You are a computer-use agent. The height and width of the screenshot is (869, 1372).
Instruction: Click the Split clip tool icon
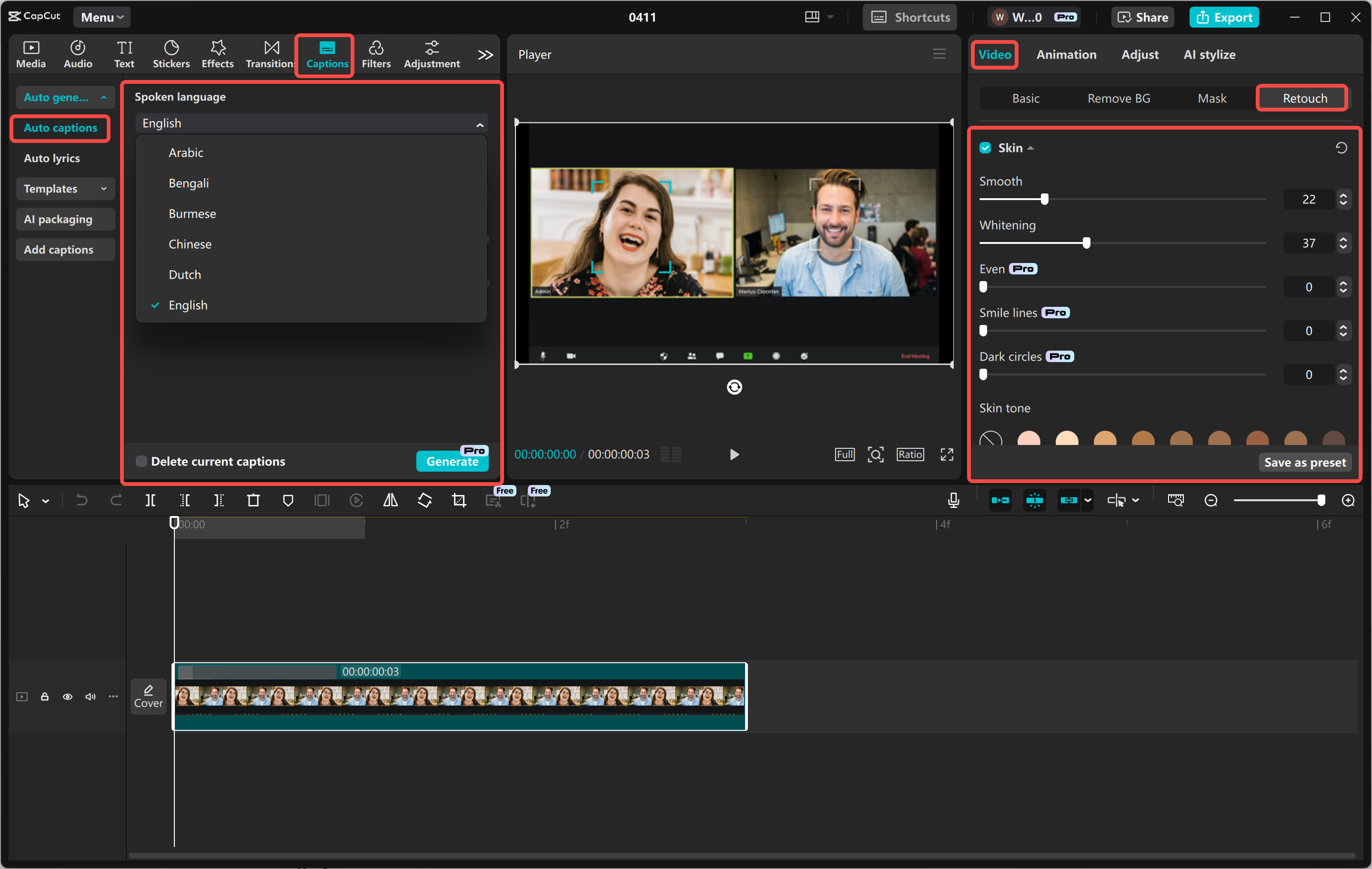[x=151, y=500]
